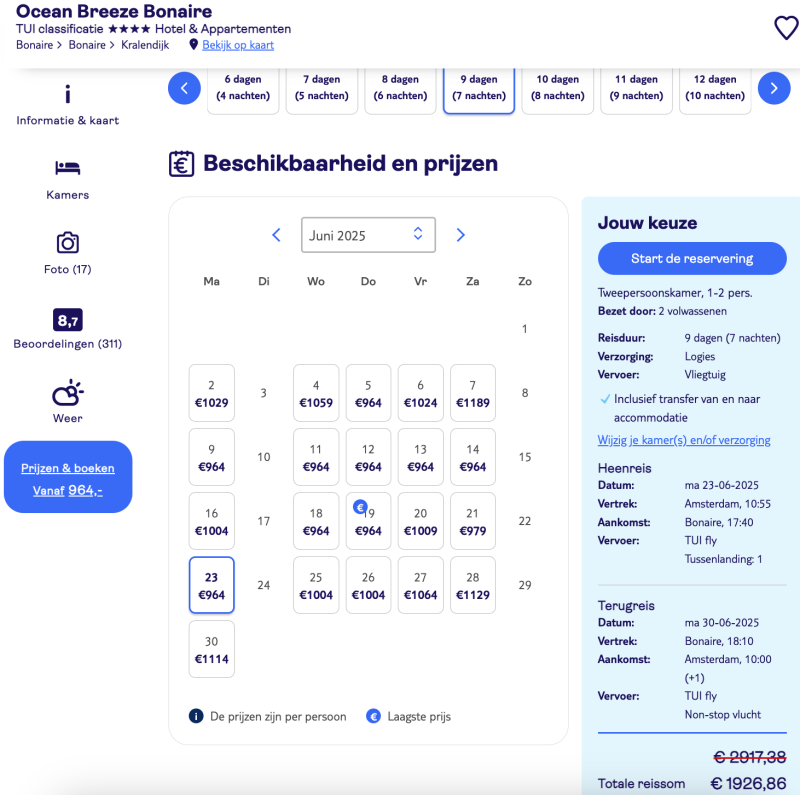The height and width of the screenshot is (795, 800).
Task: Open Kralendijk breadcrumb
Action: pyautogui.click(x=145, y=45)
